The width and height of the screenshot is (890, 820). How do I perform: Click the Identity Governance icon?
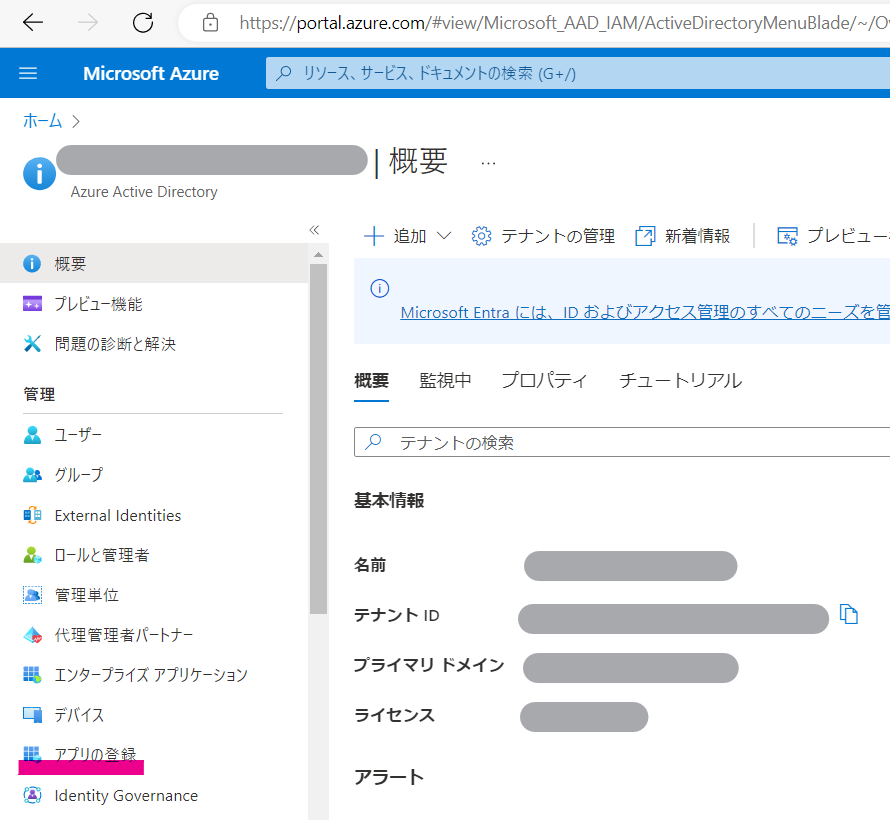(32, 796)
